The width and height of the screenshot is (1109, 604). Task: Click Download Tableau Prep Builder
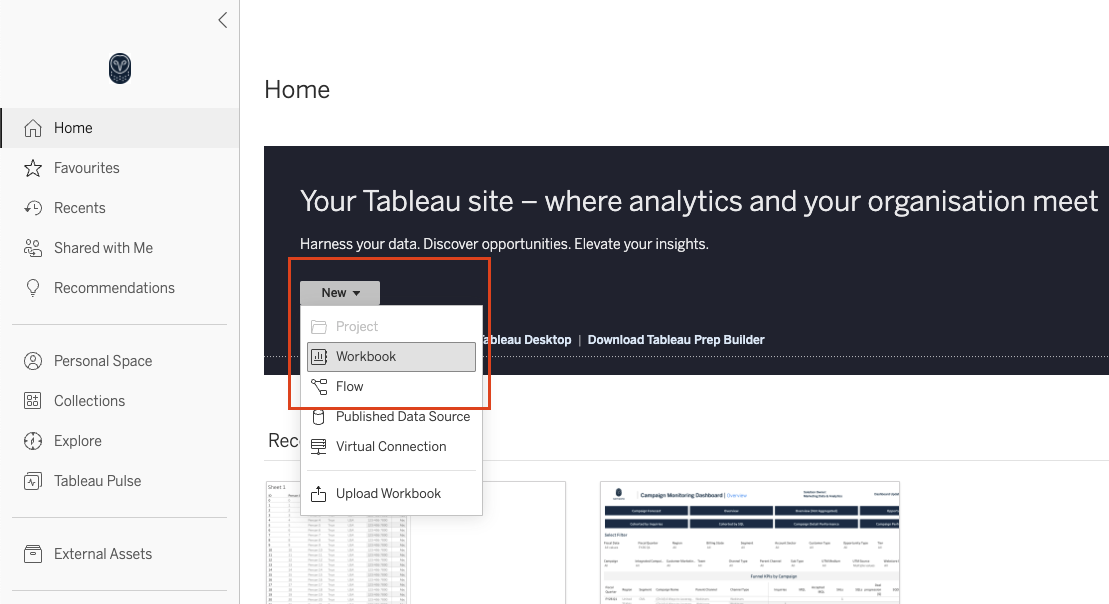click(x=674, y=339)
